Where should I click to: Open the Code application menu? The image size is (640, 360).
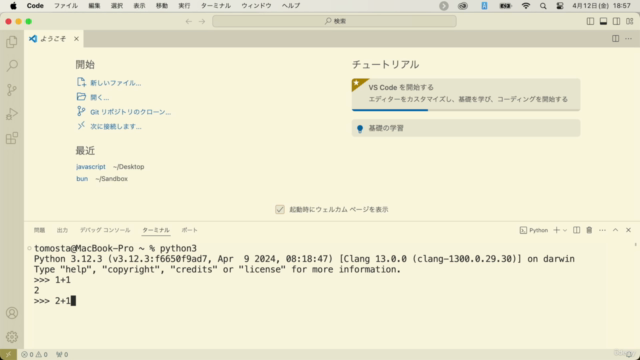pyautogui.click(x=35, y=6)
